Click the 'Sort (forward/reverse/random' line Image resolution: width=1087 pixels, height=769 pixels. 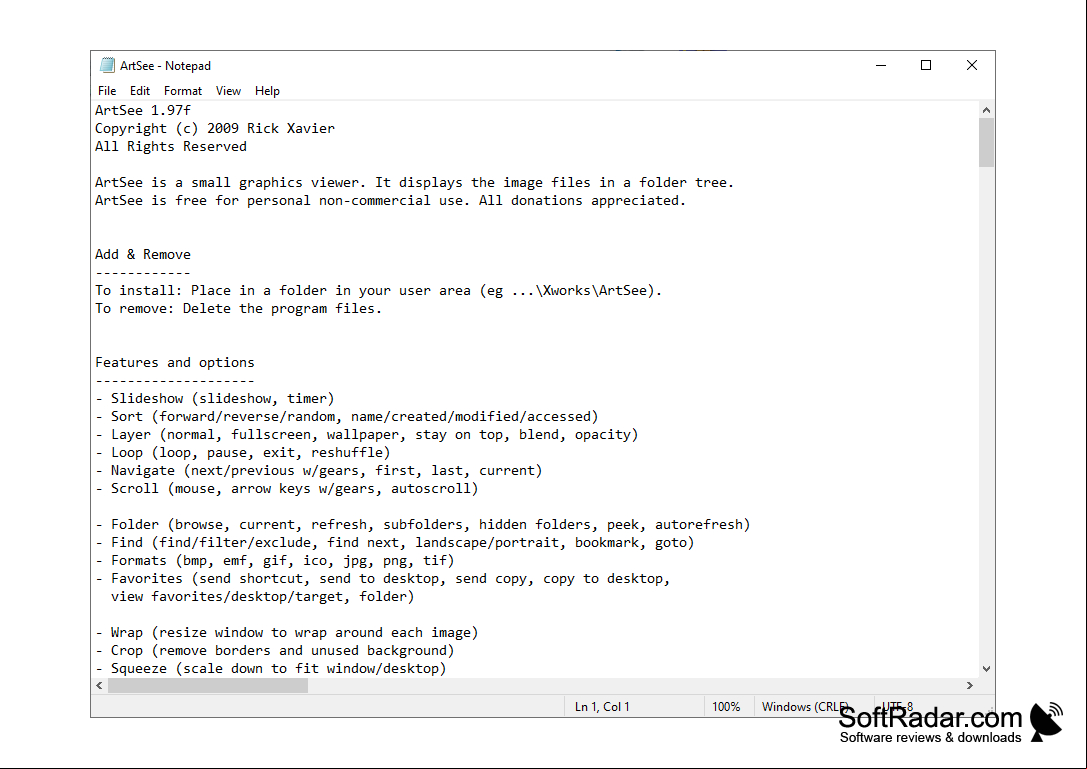click(x=347, y=417)
